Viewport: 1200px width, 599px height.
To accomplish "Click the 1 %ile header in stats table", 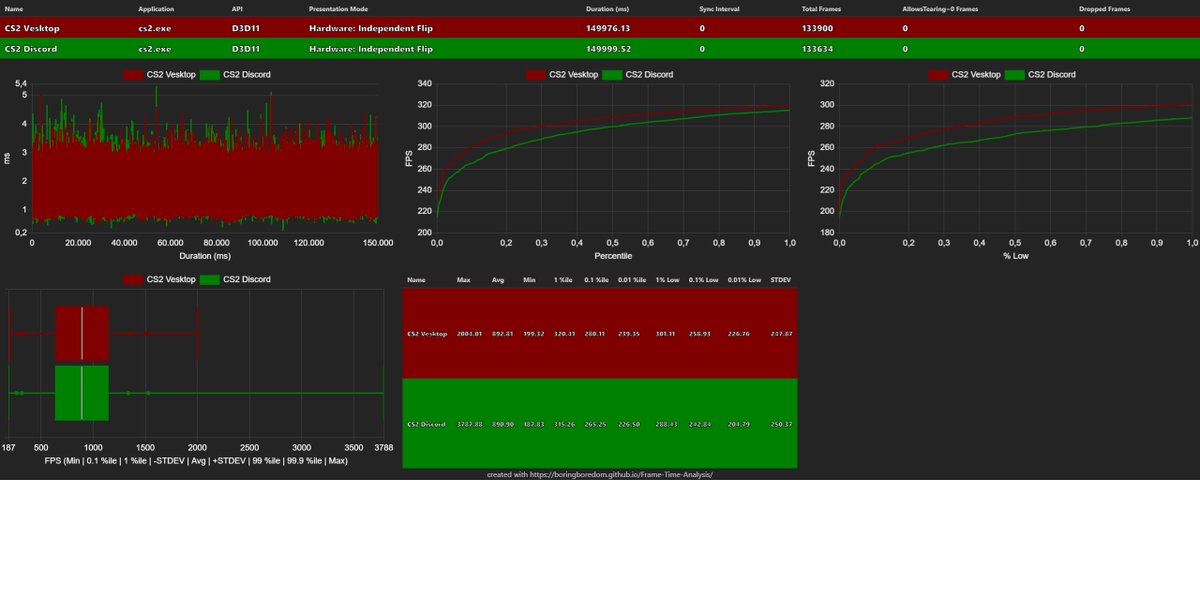I will 562,280.
